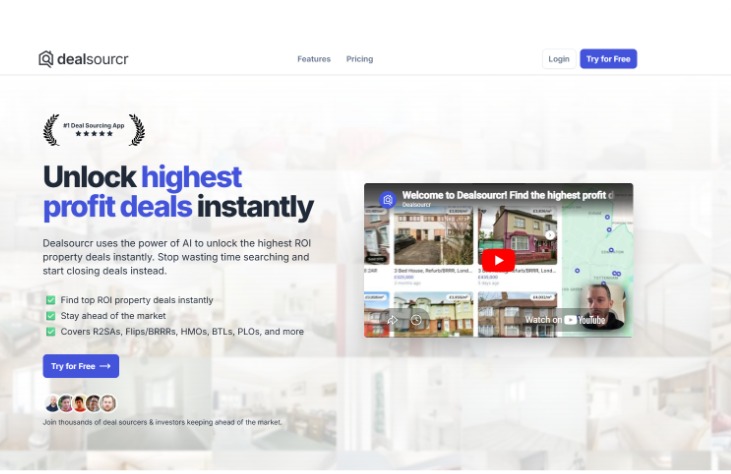731x474 pixels.
Task: Play the YouTube video with red play button
Action: [498, 261]
